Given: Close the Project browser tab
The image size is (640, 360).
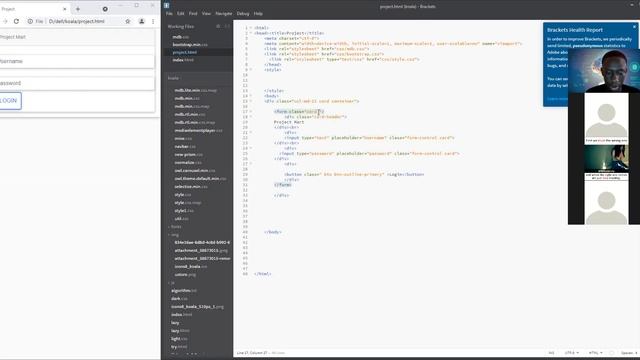Looking at the screenshot, I should pos(64,9).
